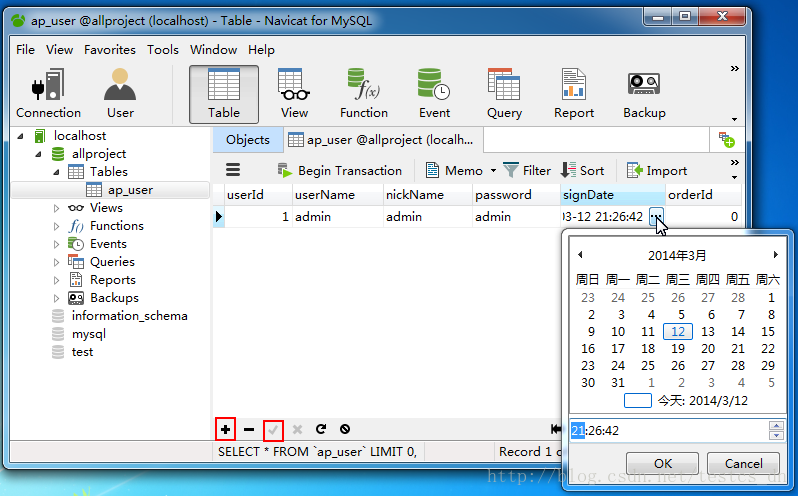This screenshot has width=798, height=496.
Task: Show more table toolbar items chevron
Action: pos(734,163)
